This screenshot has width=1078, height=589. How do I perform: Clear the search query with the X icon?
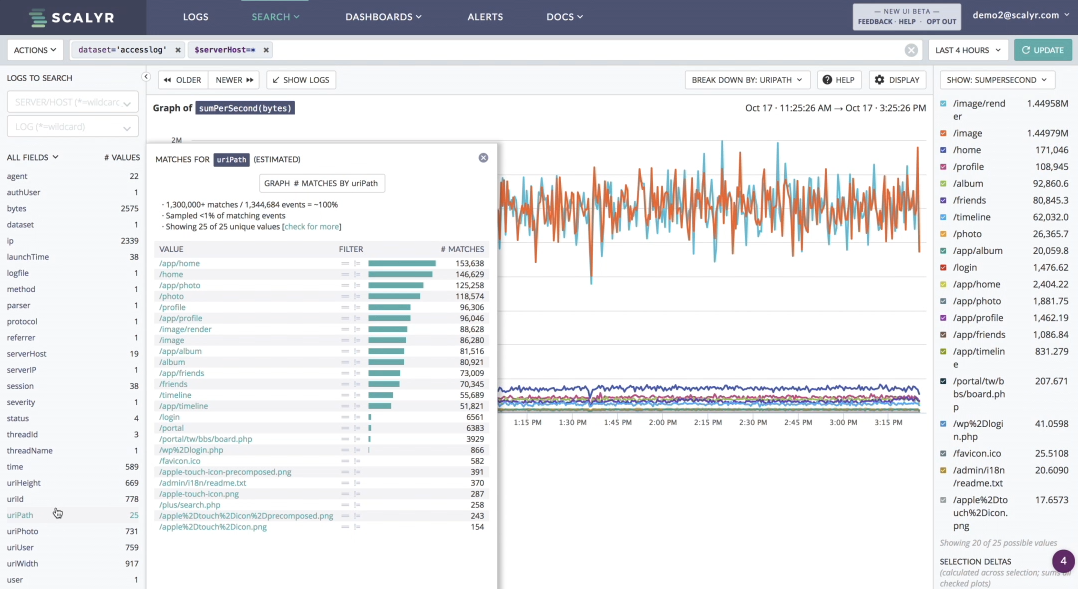(911, 50)
